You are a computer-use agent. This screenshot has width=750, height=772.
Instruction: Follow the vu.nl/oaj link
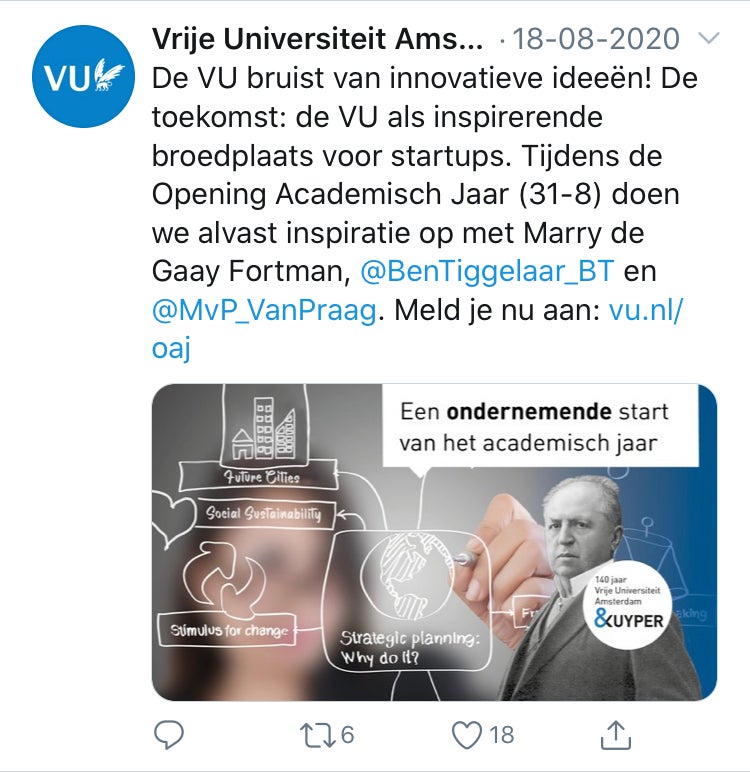646,310
